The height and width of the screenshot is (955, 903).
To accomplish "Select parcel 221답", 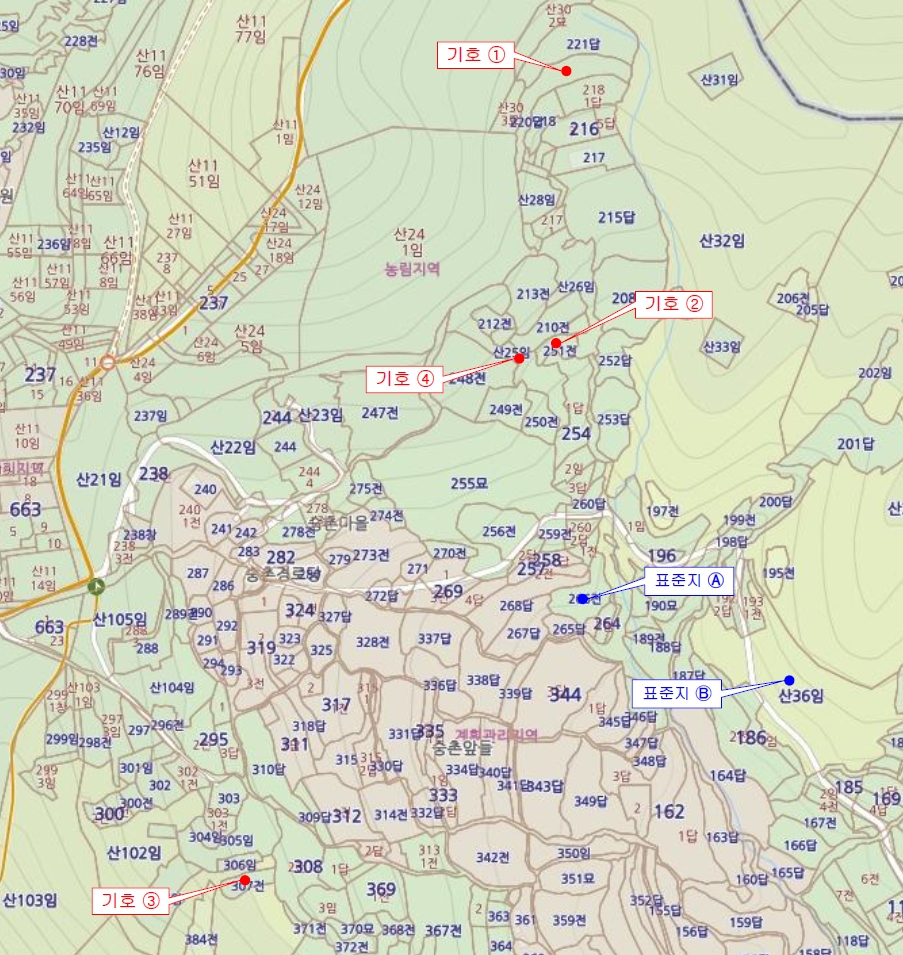I will click(583, 44).
